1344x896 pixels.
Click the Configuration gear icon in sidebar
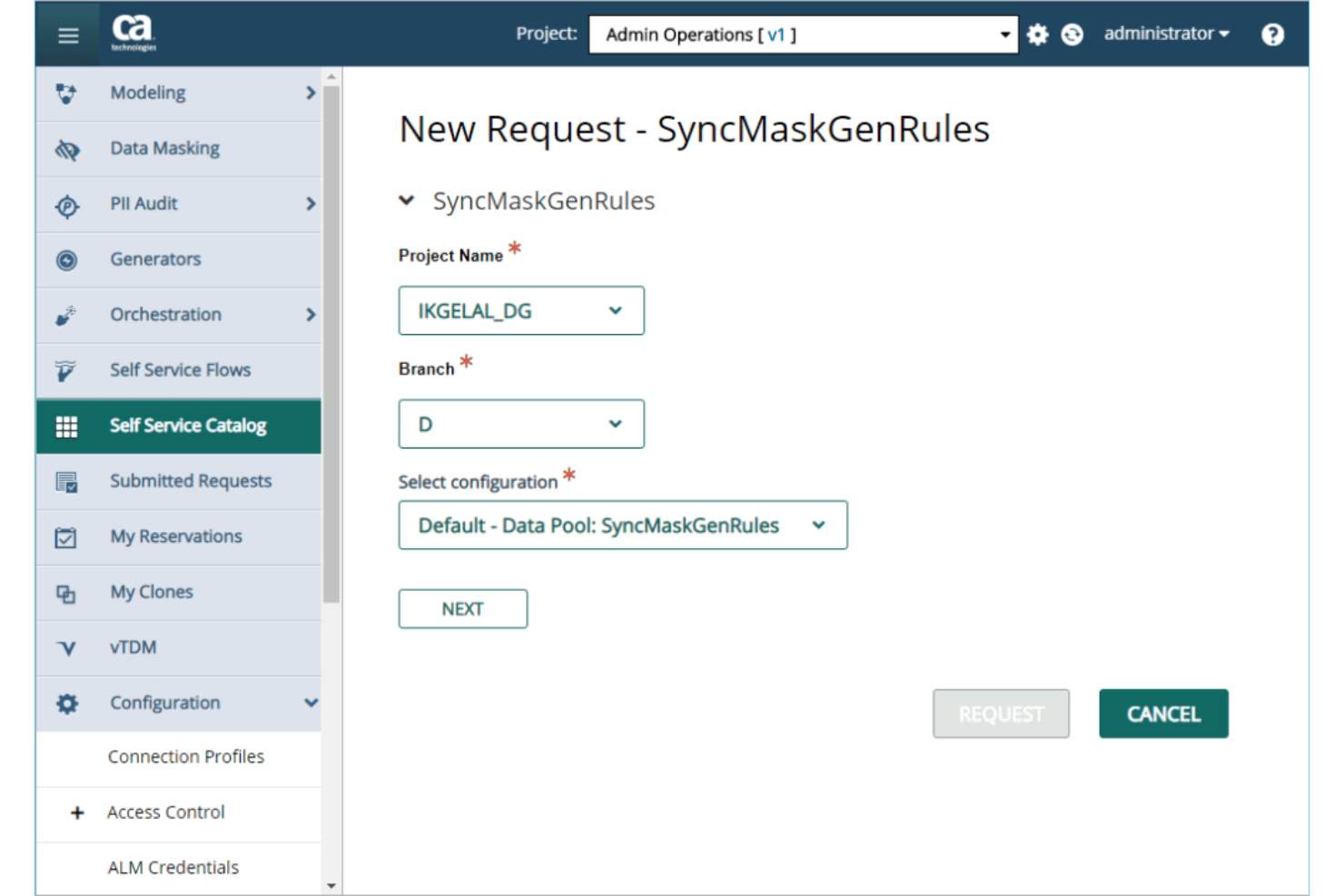click(66, 704)
